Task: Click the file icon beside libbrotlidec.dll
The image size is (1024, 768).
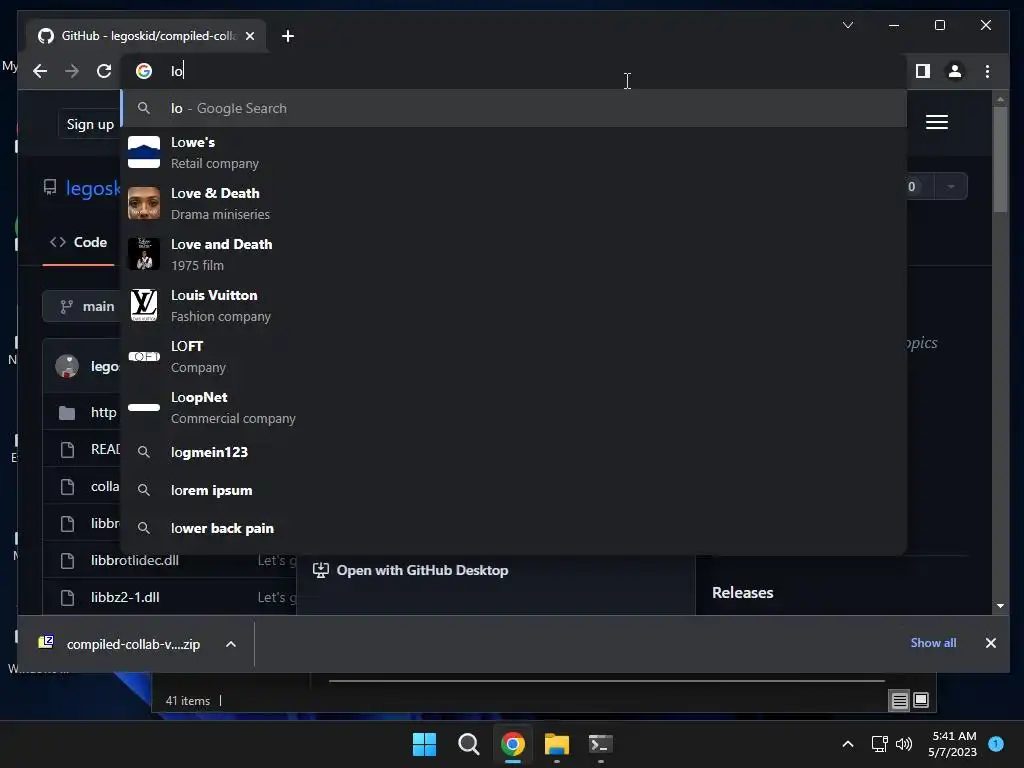Action: (x=67, y=560)
